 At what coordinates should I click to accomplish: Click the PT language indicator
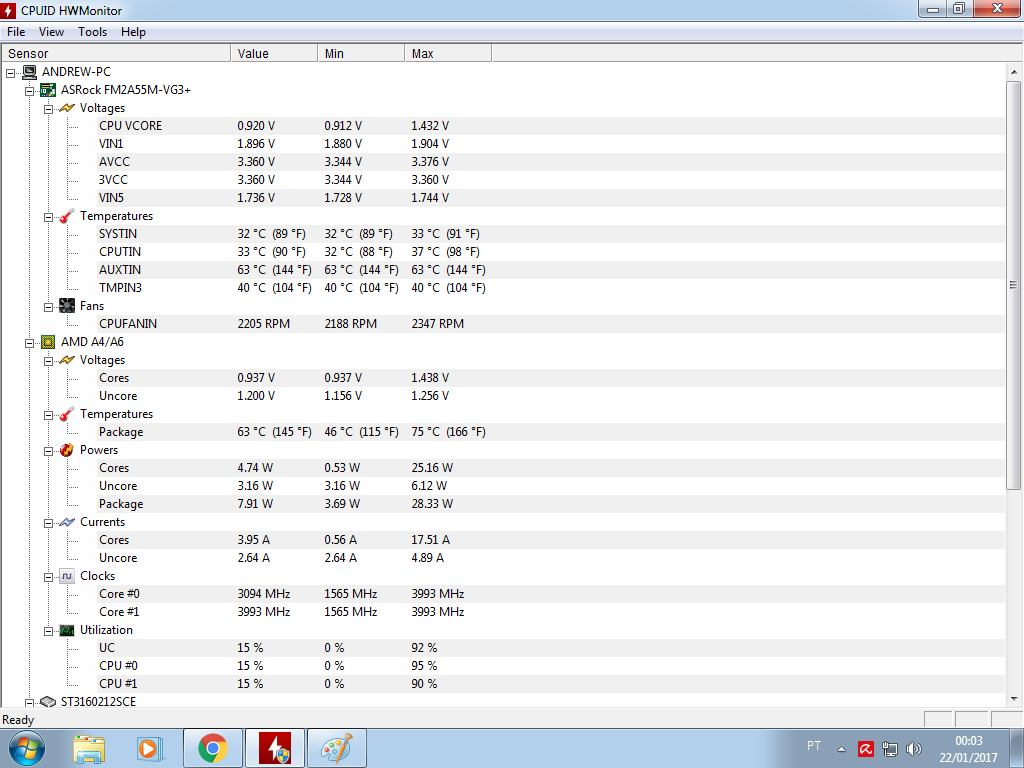point(814,746)
